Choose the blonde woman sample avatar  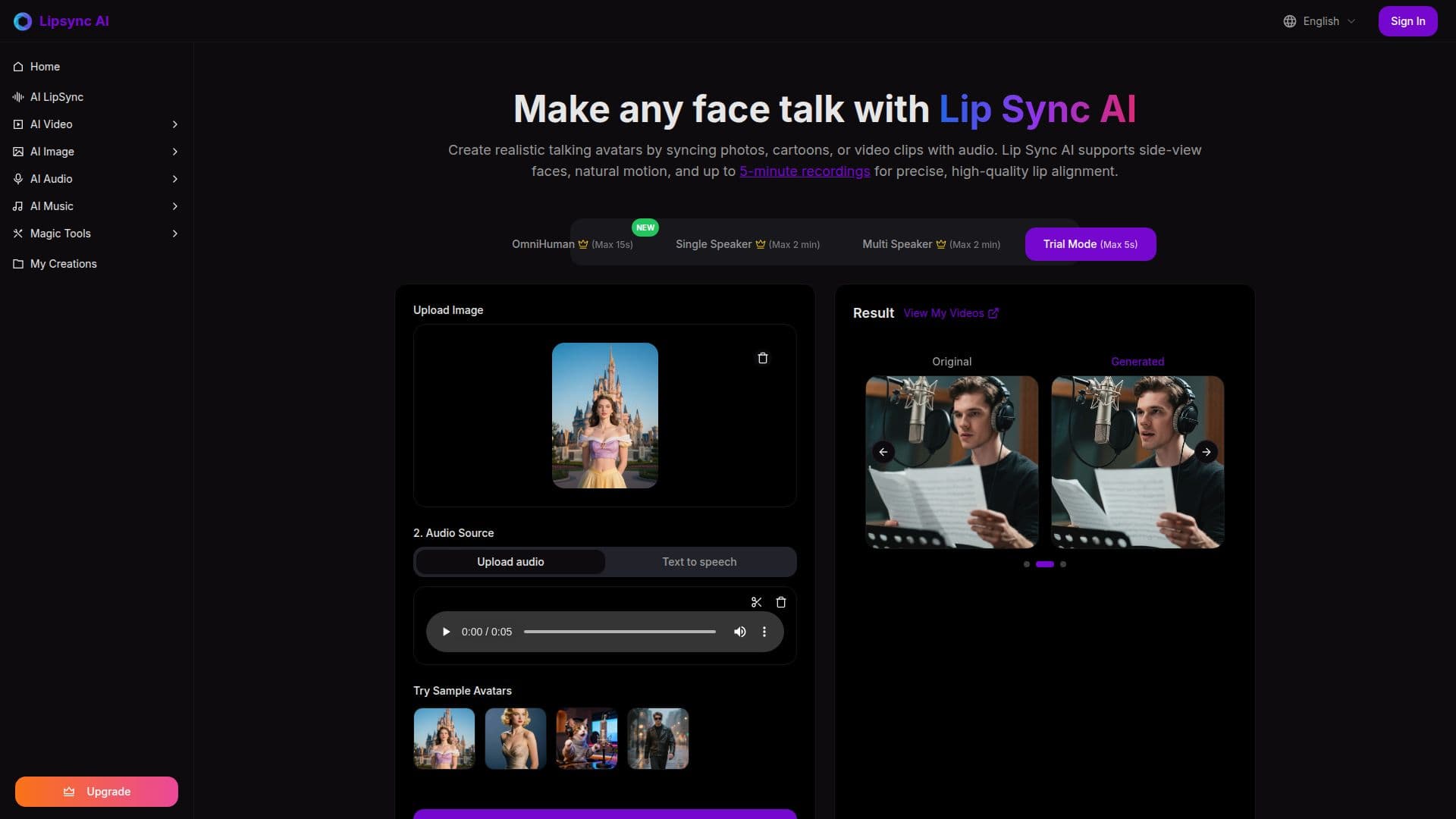[516, 739]
